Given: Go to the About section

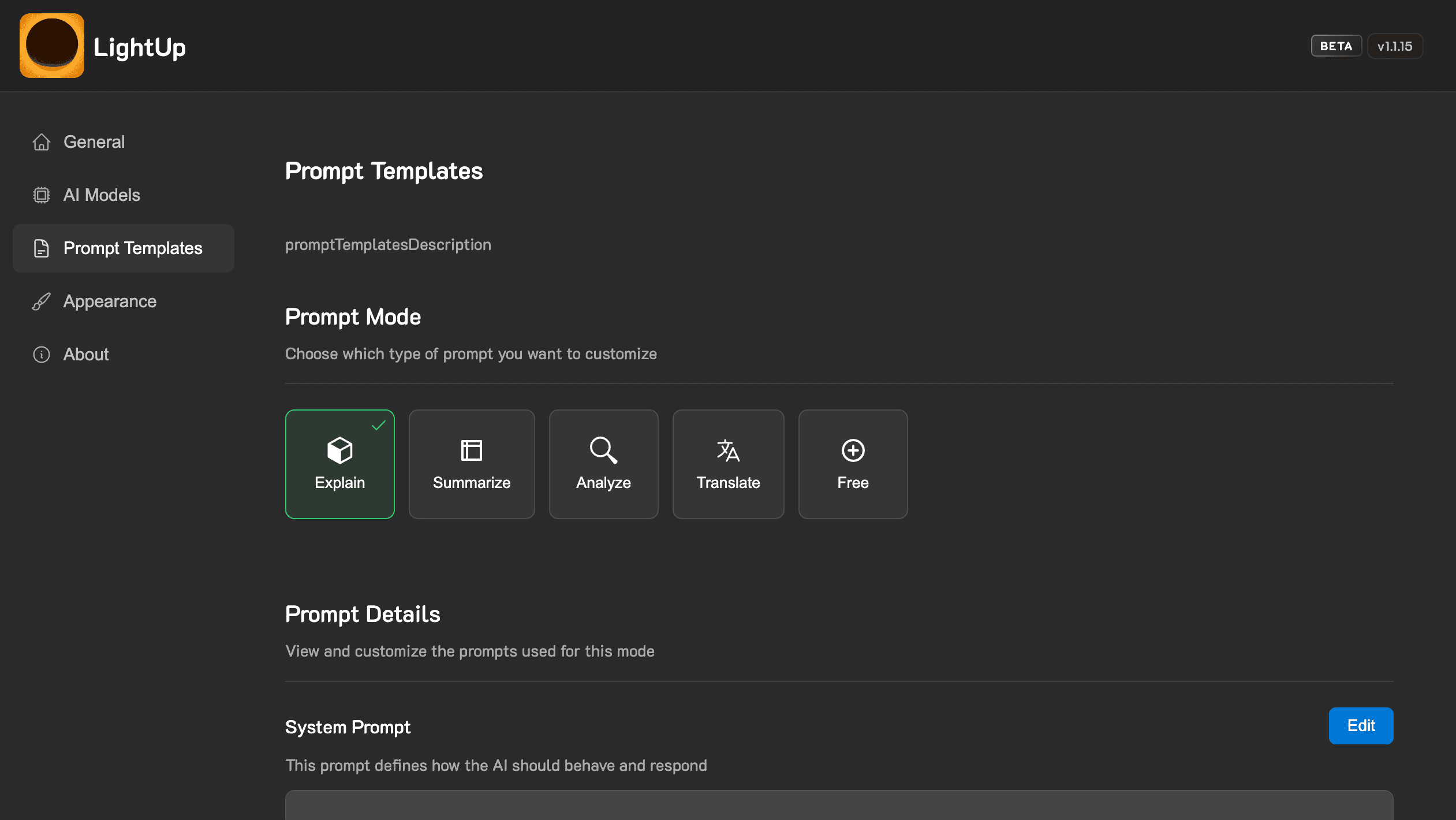Looking at the screenshot, I should (x=85, y=354).
